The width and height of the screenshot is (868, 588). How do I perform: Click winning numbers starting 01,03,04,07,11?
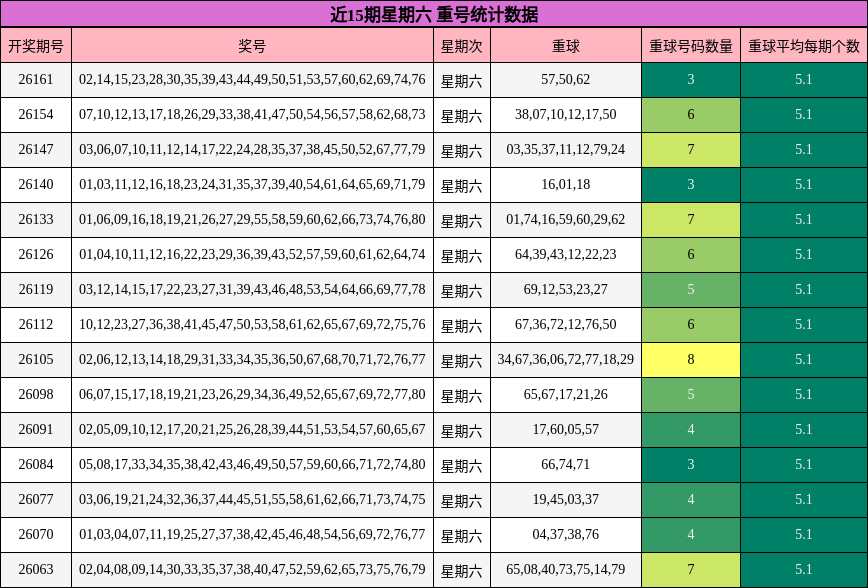point(252,535)
